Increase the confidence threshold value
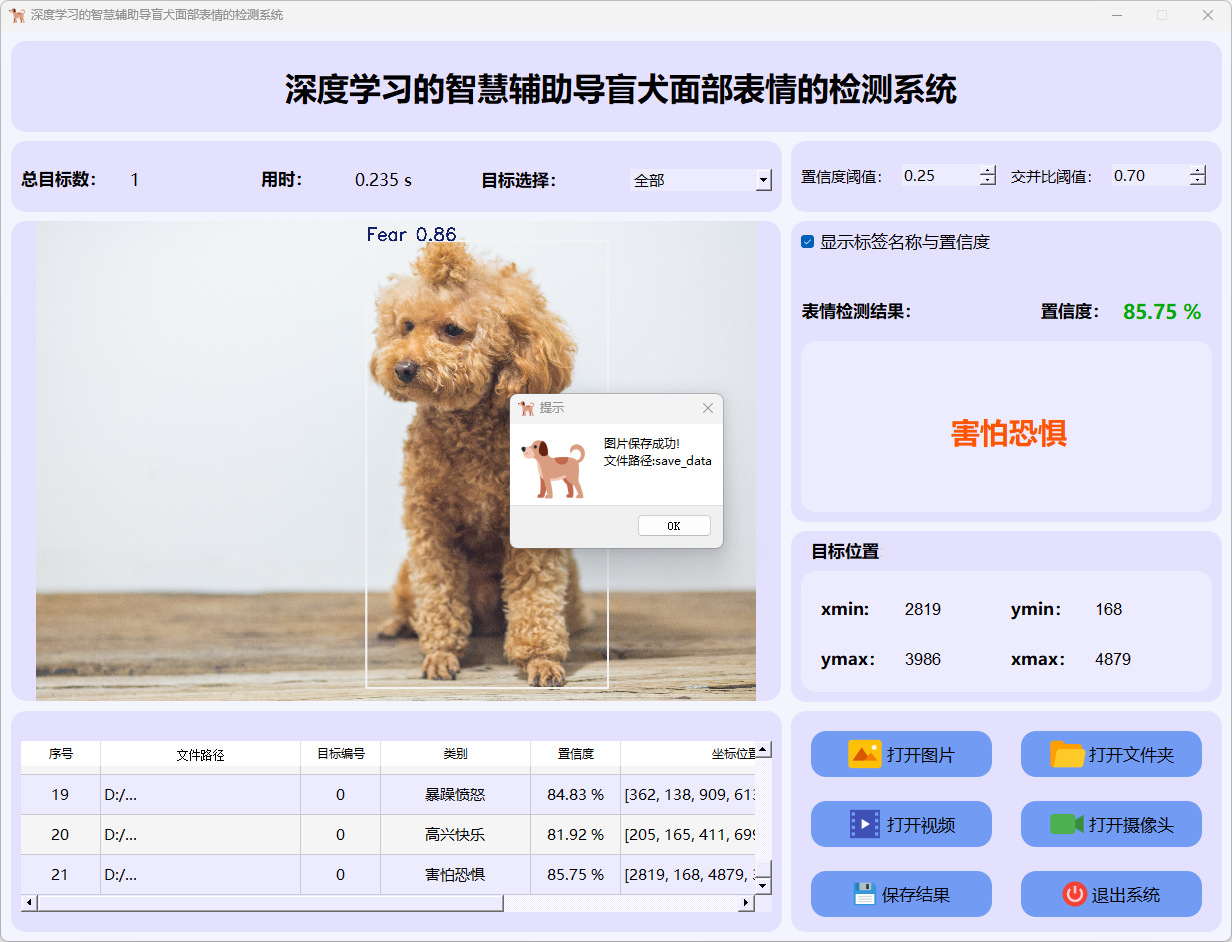The width and height of the screenshot is (1232, 942). coord(988,170)
